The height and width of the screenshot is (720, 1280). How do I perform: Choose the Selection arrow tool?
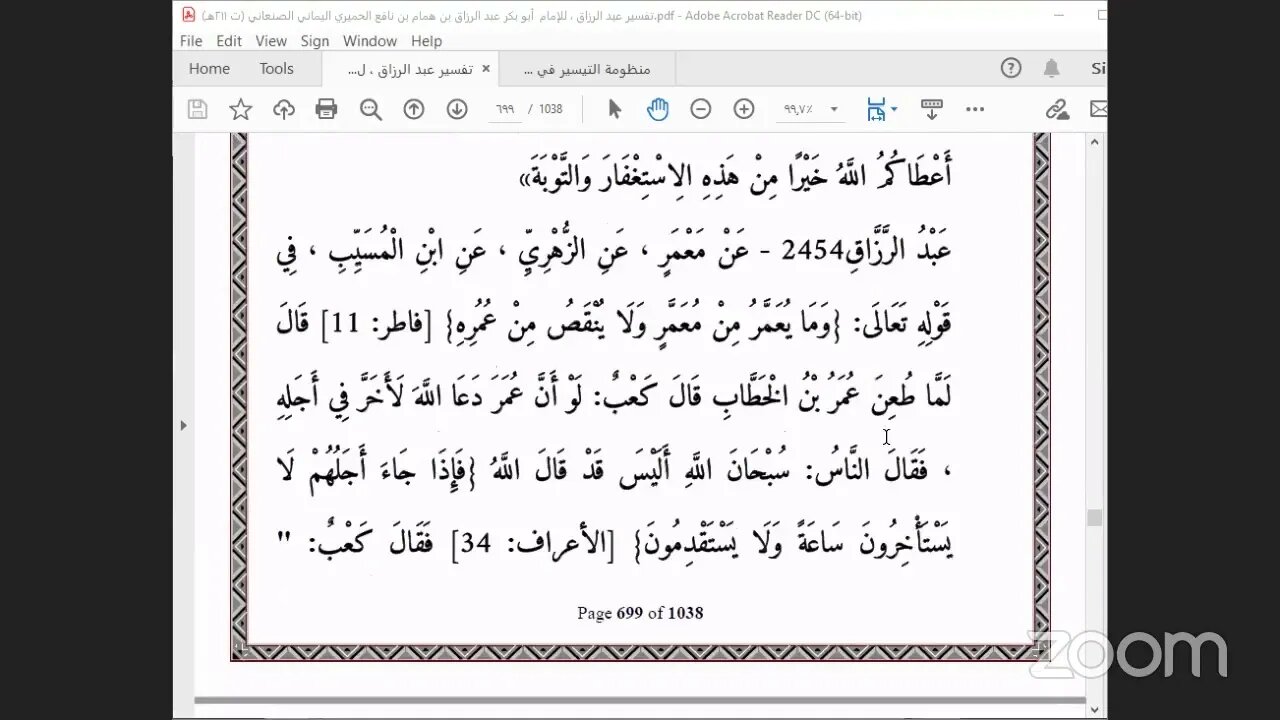click(614, 110)
